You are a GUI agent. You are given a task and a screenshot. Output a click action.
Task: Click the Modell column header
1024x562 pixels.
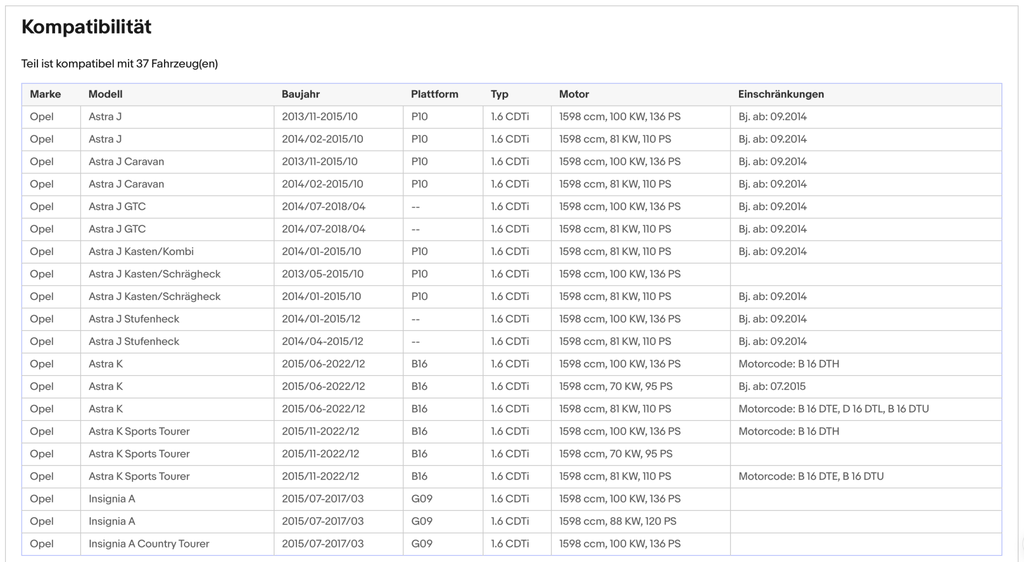click(x=105, y=94)
